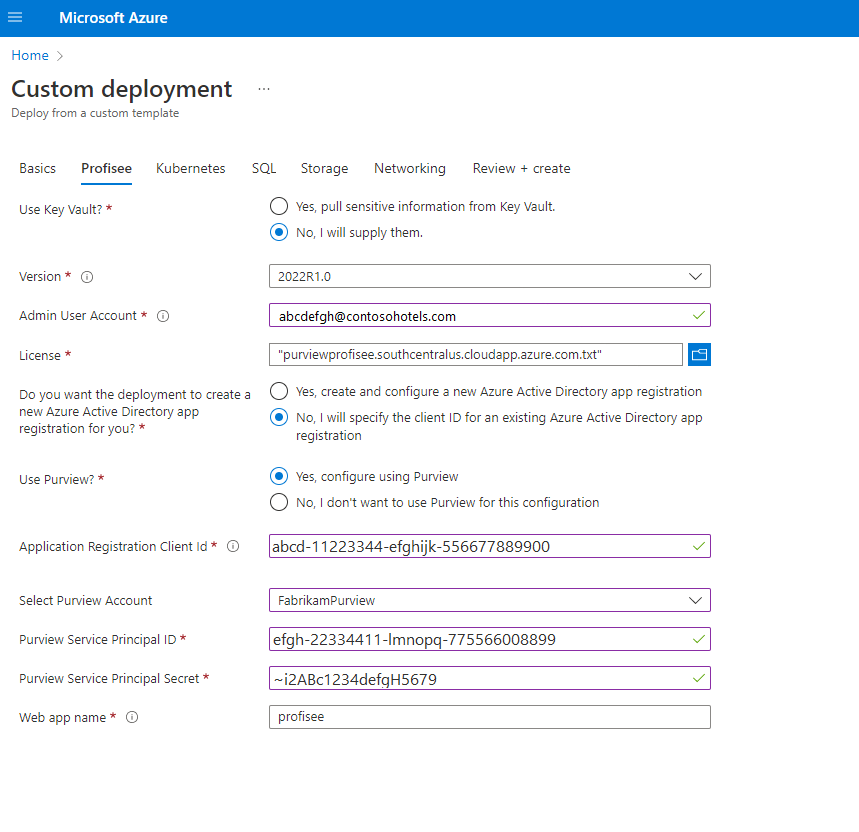The image size is (859, 832).
Task: Switch to the Kubernetes tab
Action: pos(191,168)
